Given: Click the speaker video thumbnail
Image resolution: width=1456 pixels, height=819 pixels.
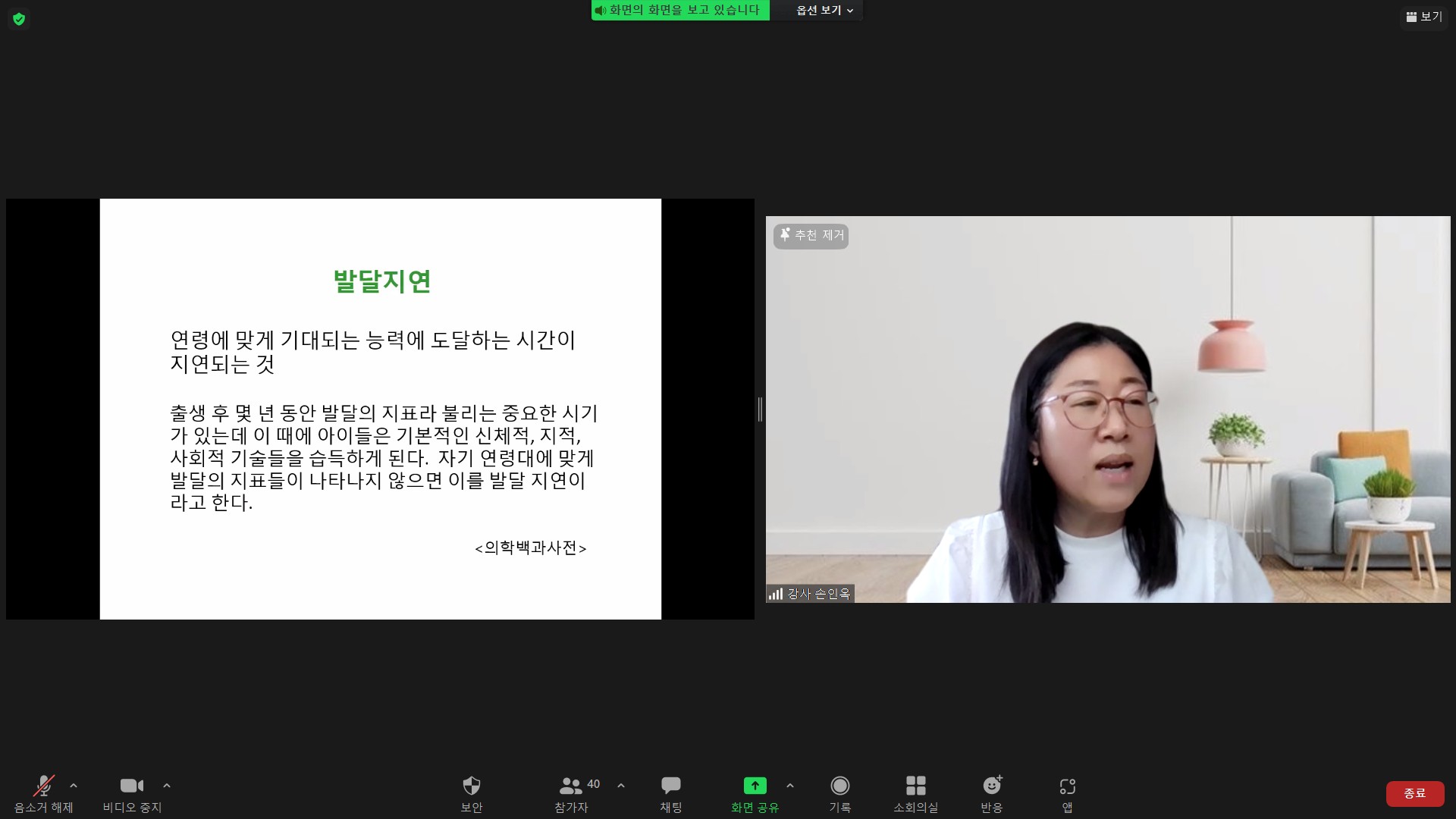Looking at the screenshot, I should [x=1108, y=409].
